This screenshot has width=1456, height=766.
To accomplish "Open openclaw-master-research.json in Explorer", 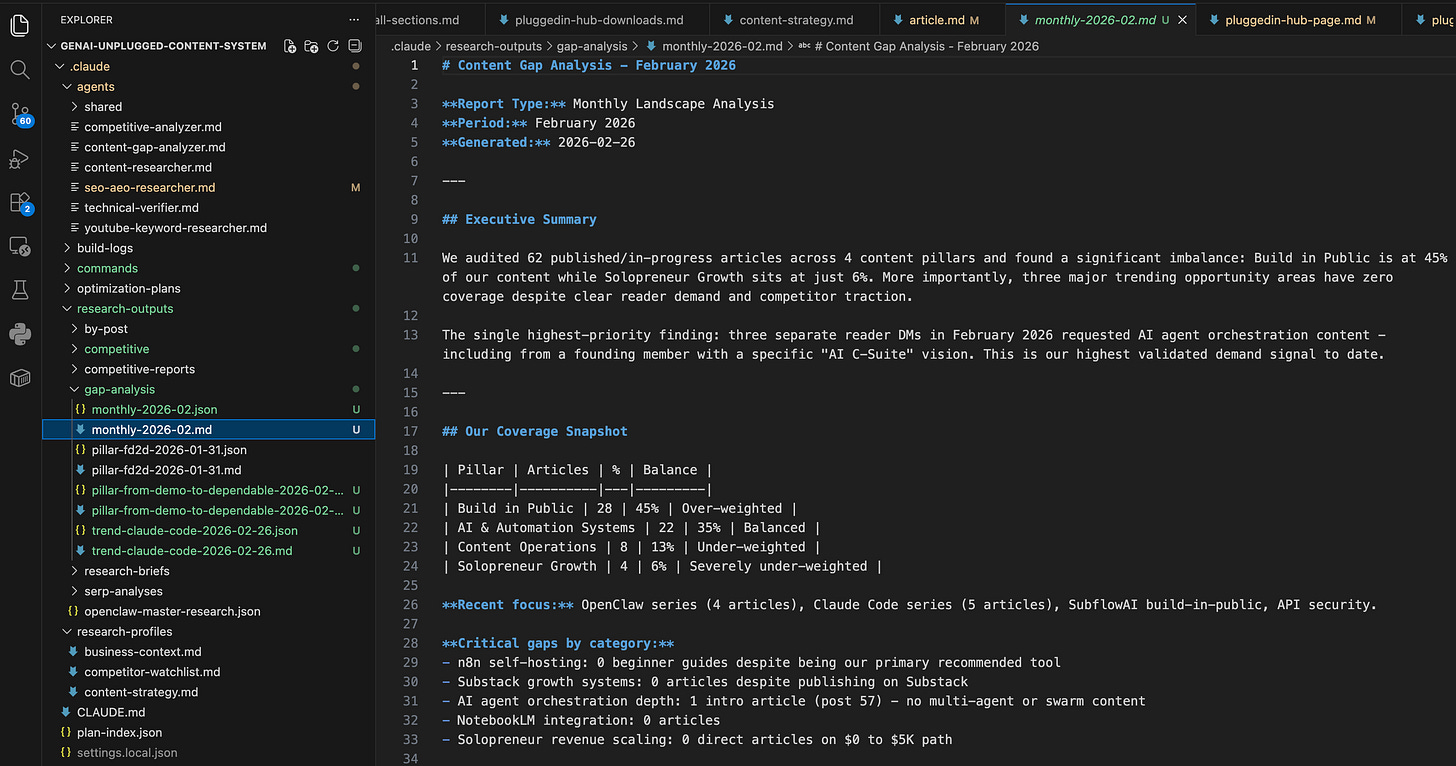I will click(x=172, y=611).
